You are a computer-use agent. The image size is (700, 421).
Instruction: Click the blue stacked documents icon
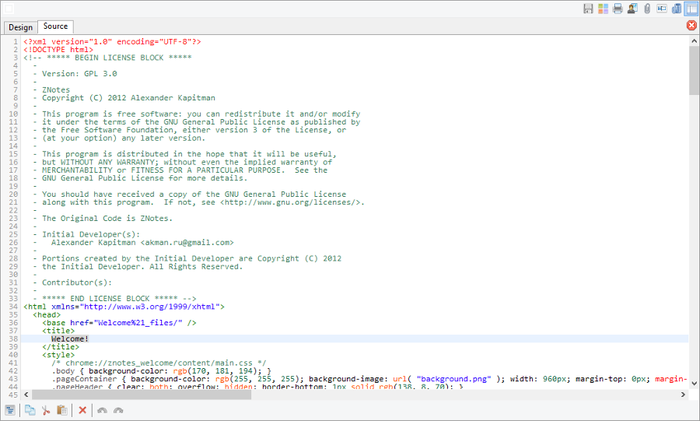pos(677,8)
